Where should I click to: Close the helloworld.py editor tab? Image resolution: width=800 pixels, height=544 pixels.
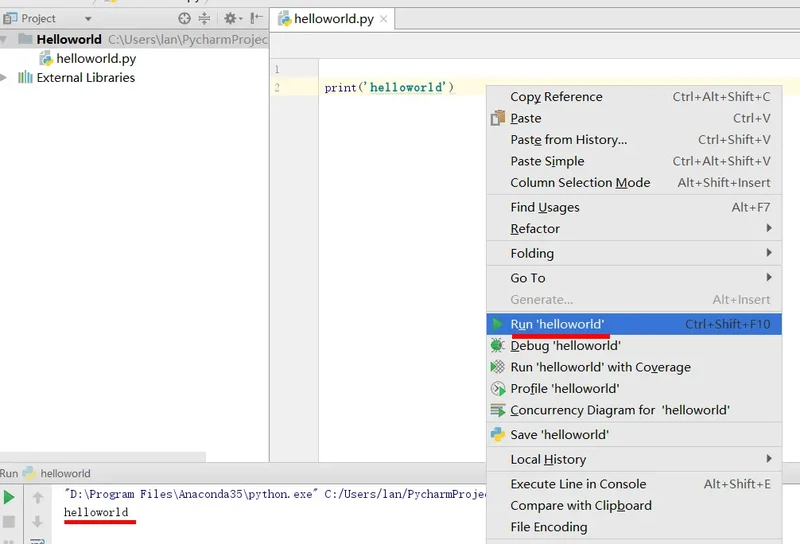pyautogui.click(x=383, y=19)
